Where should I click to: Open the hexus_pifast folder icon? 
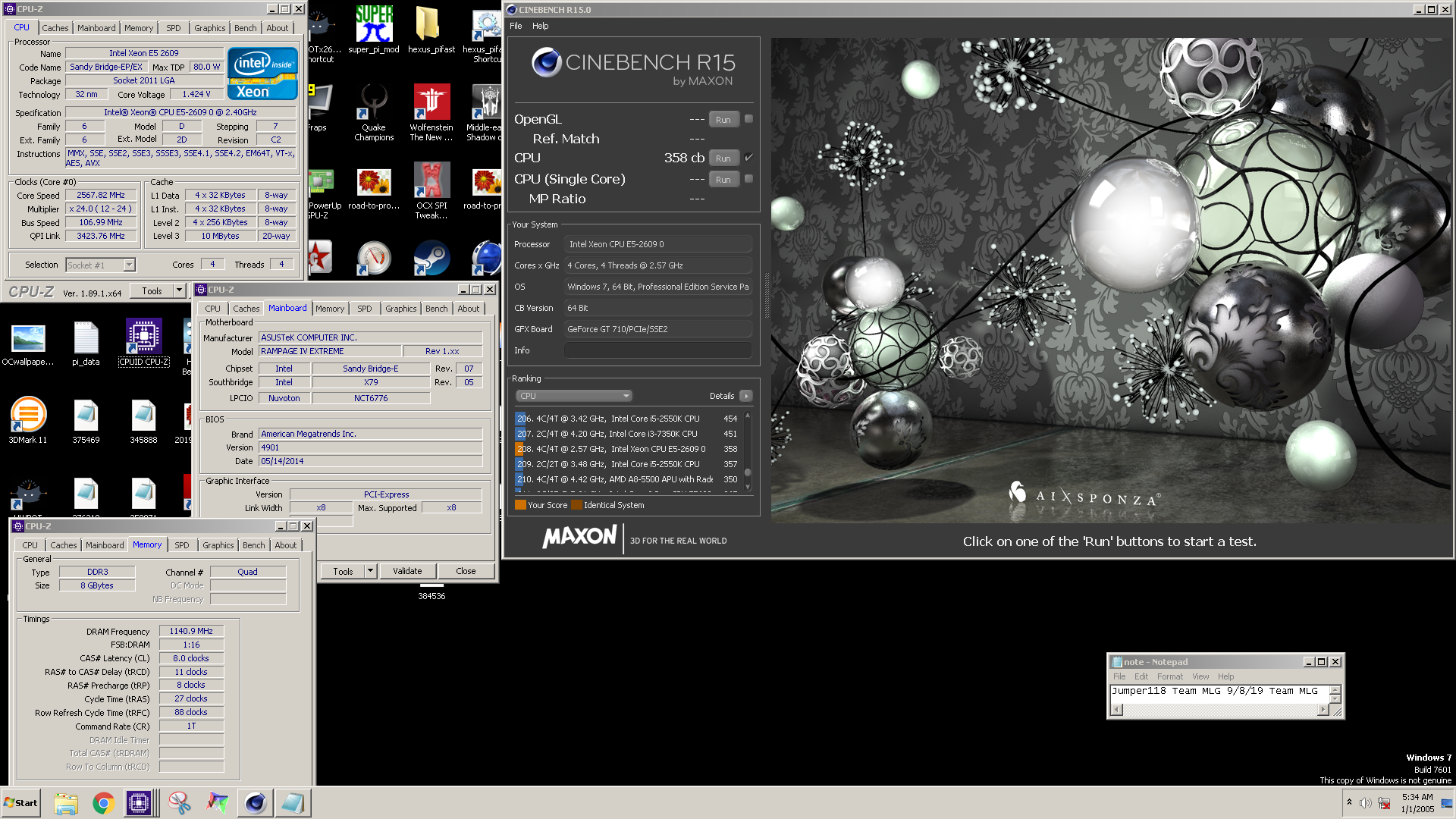[431, 30]
